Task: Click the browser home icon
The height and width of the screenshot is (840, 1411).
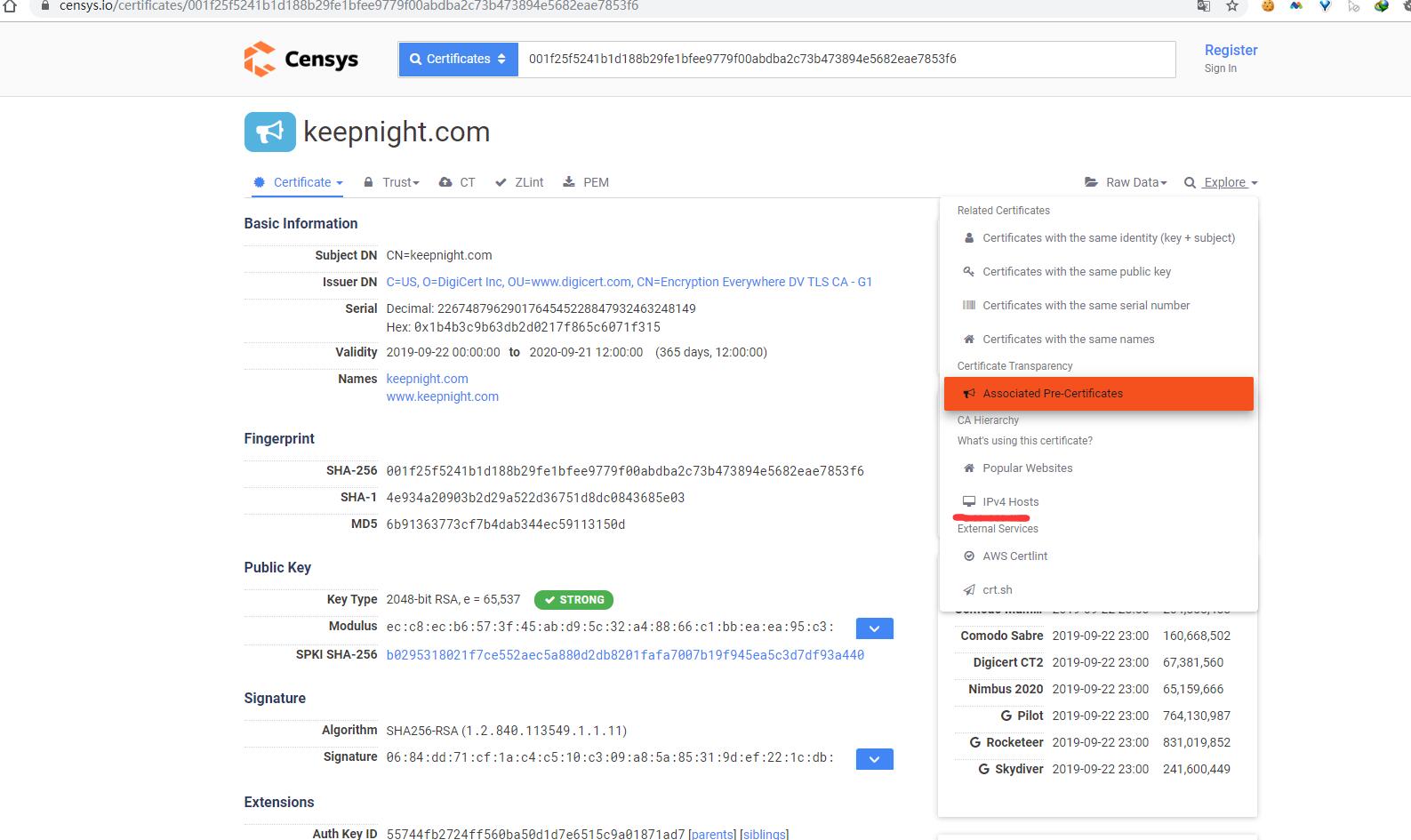Action: pos(10,5)
